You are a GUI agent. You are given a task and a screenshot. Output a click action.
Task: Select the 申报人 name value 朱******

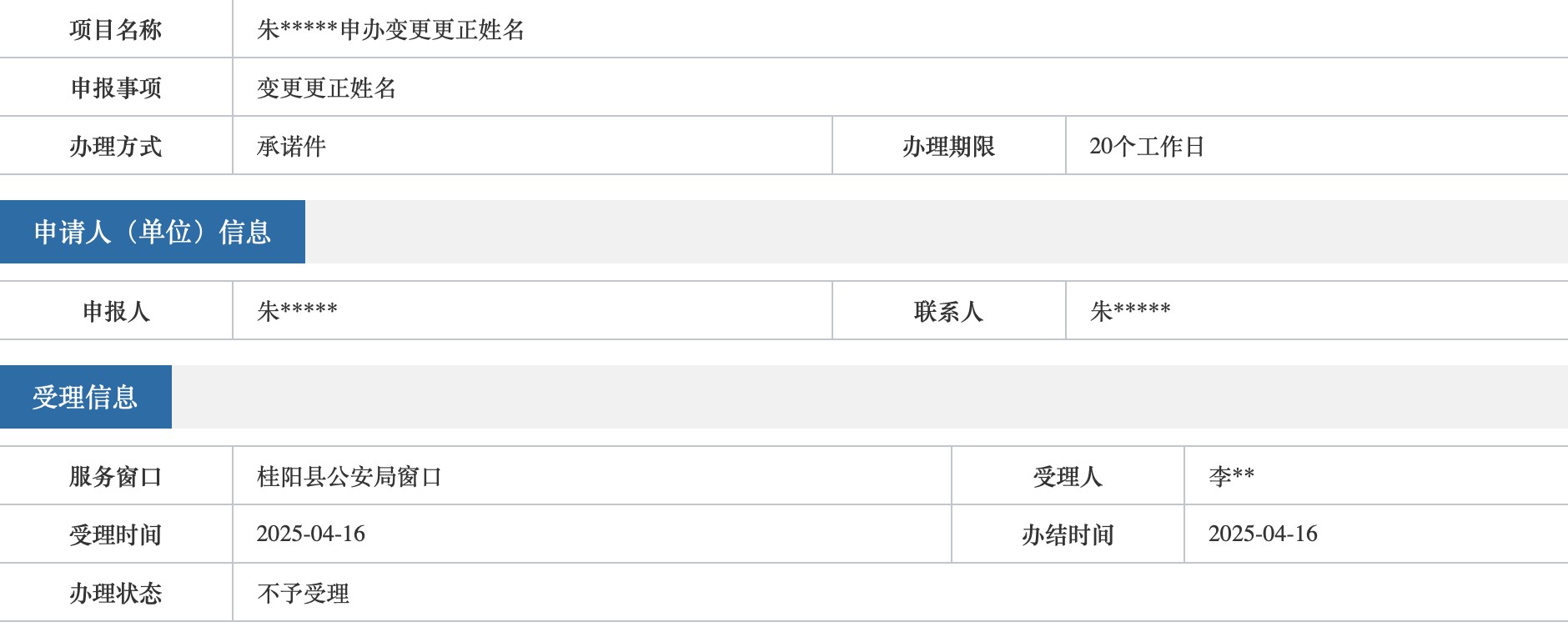pyautogui.click(x=297, y=311)
